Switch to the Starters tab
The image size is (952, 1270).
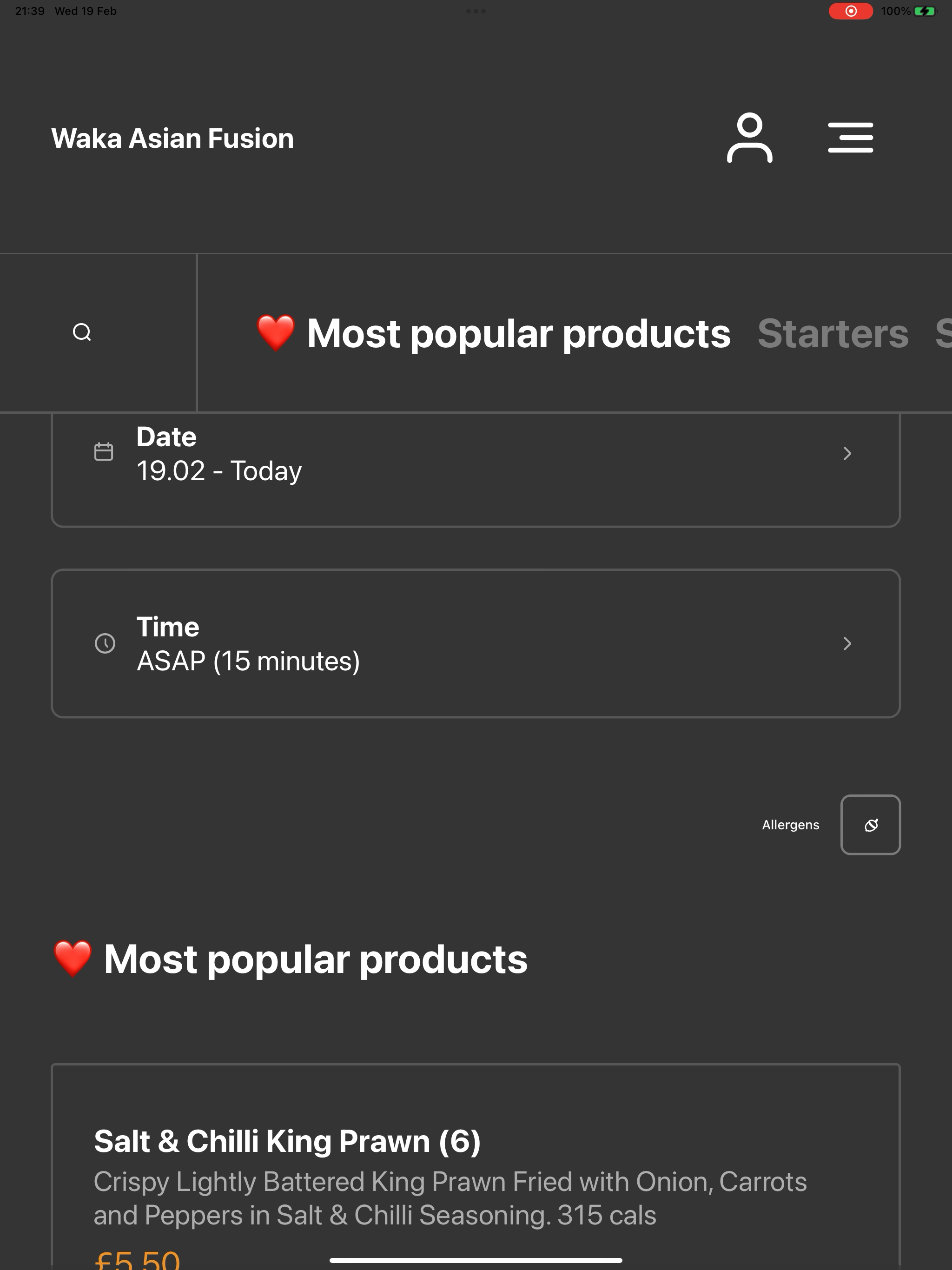click(x=833, y=333)
